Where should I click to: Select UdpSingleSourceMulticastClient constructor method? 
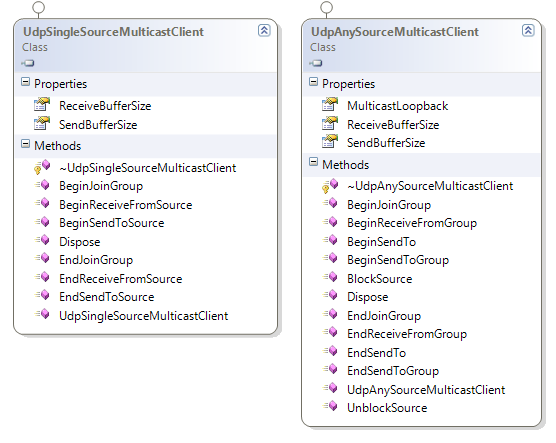[143, 316]
